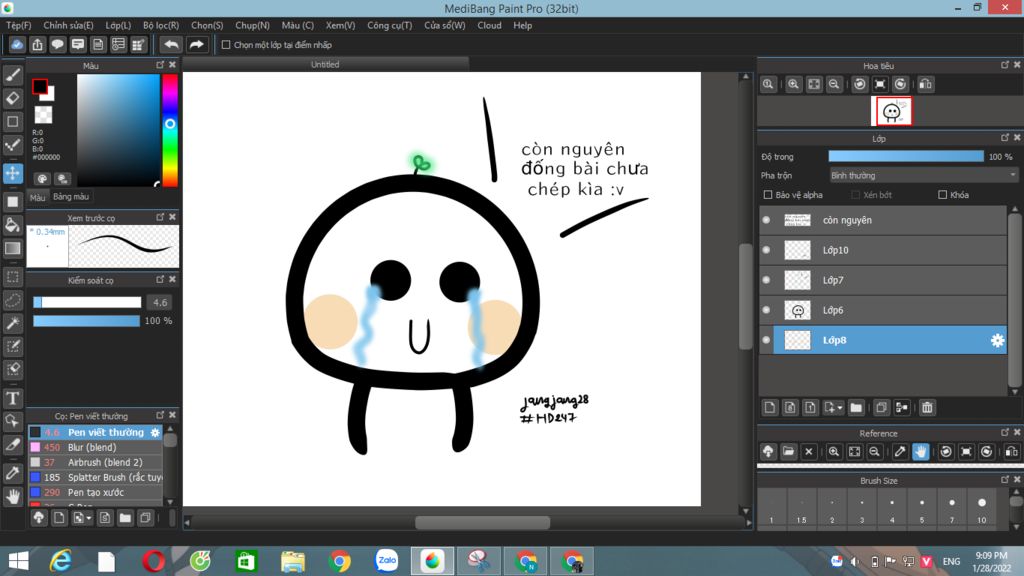
Task: Zoom out on the Navigator panel
Action: pyautogui.click(x=834, y=84)
